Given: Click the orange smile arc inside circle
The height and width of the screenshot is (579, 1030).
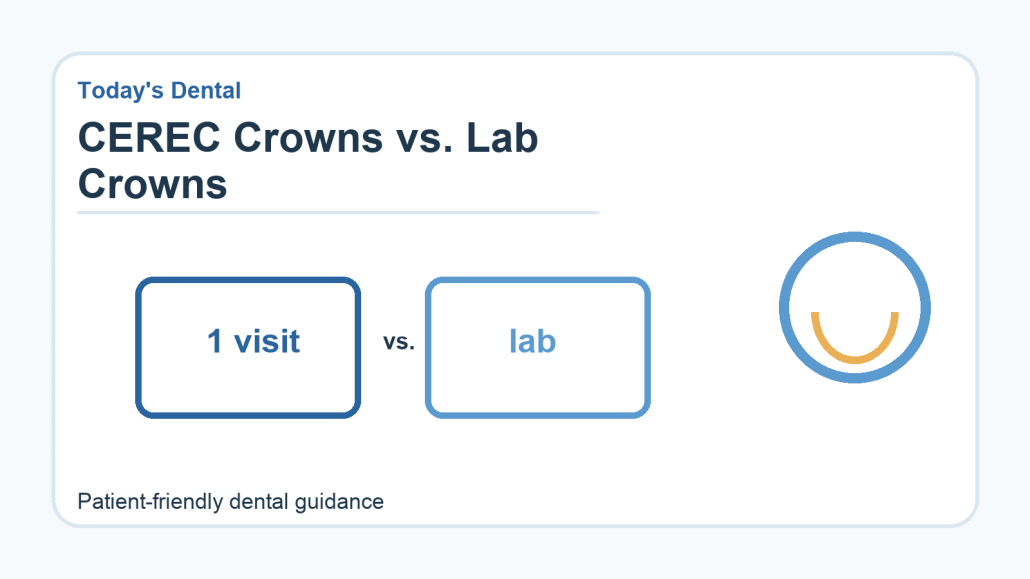Looking at the screenshot, I should pos(855,338).
